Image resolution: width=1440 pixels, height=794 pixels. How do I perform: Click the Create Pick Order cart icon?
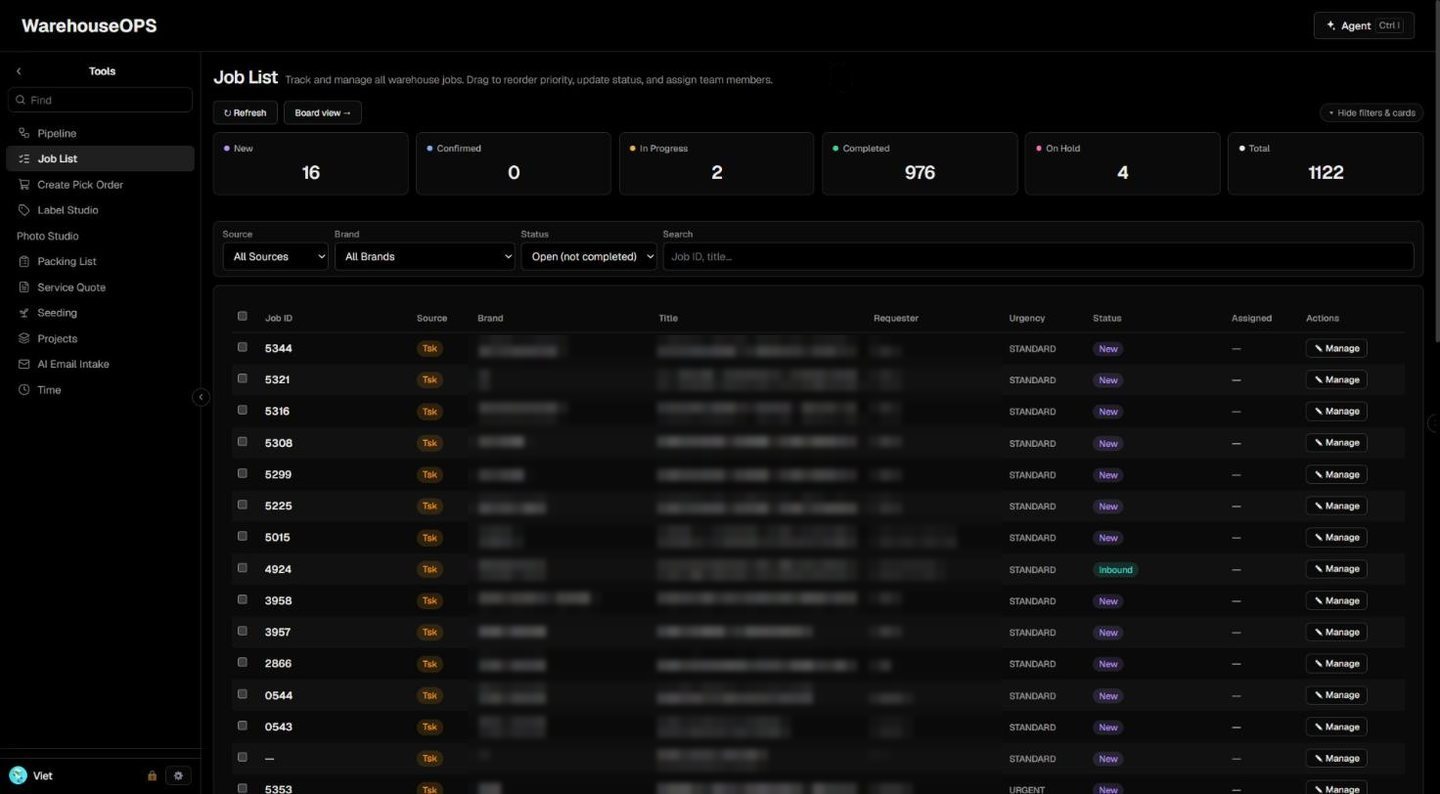coord(24,184)
